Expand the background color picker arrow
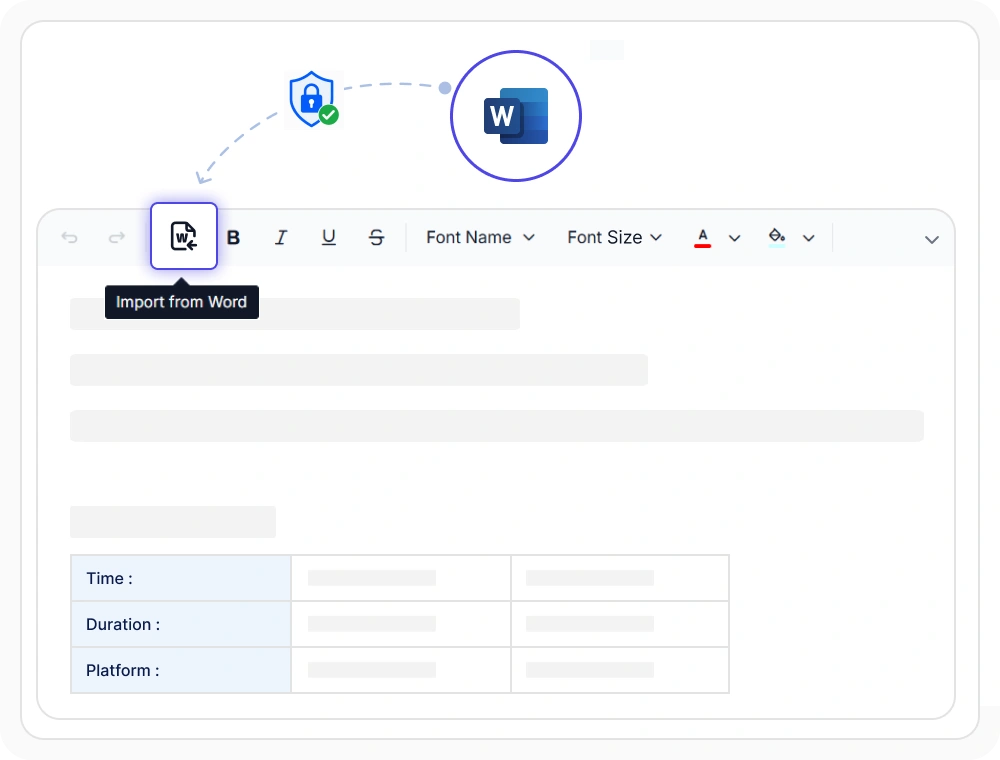This screenshot has height=760, width=1000. [809, 238]
